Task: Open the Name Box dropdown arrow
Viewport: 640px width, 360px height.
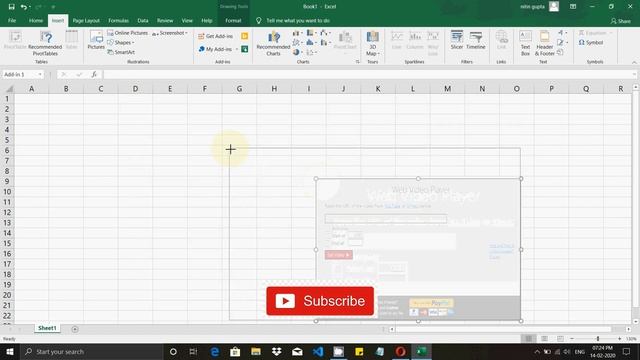Action: (40, 74)
